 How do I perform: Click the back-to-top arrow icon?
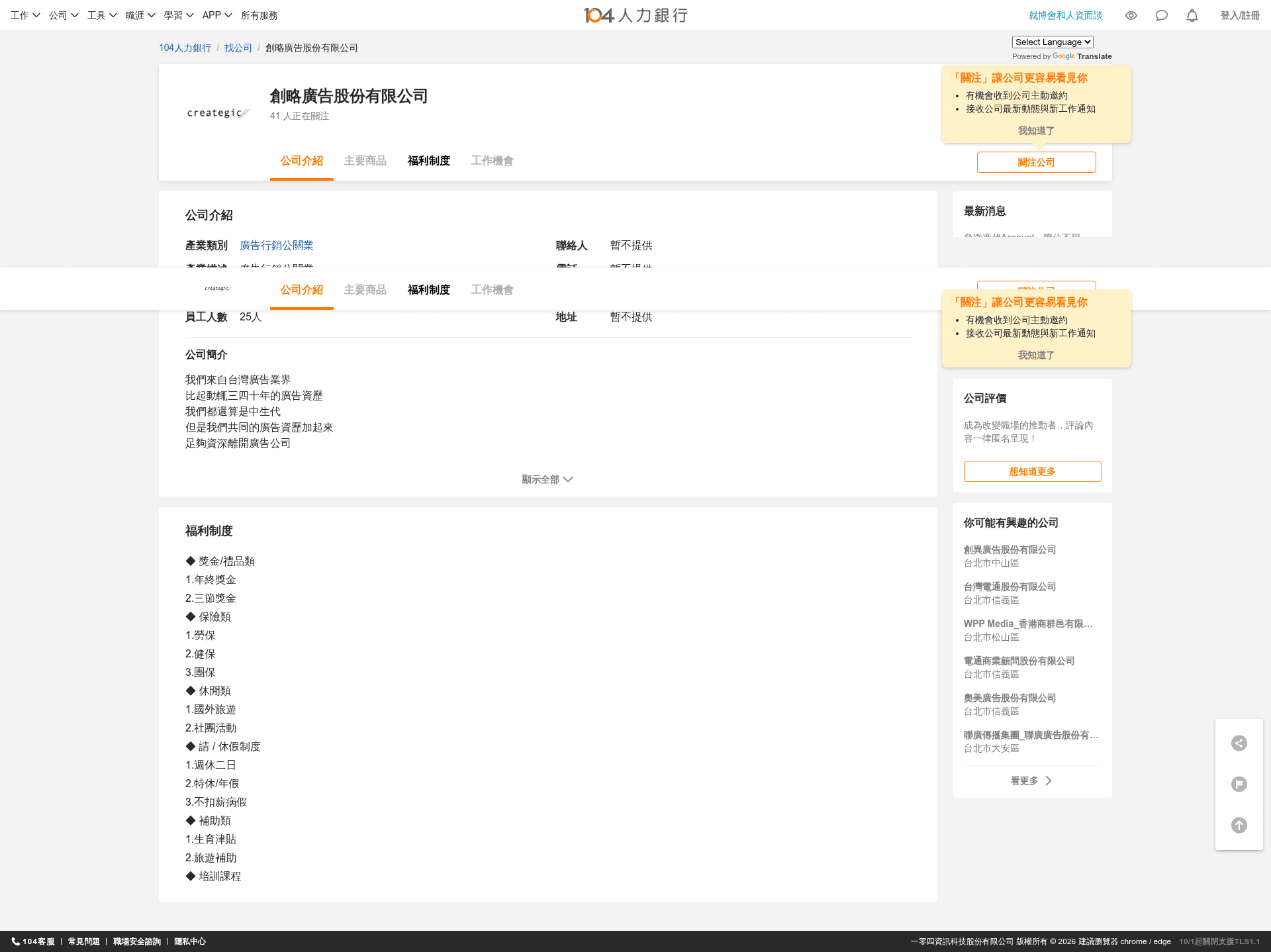pos(1239,825)
